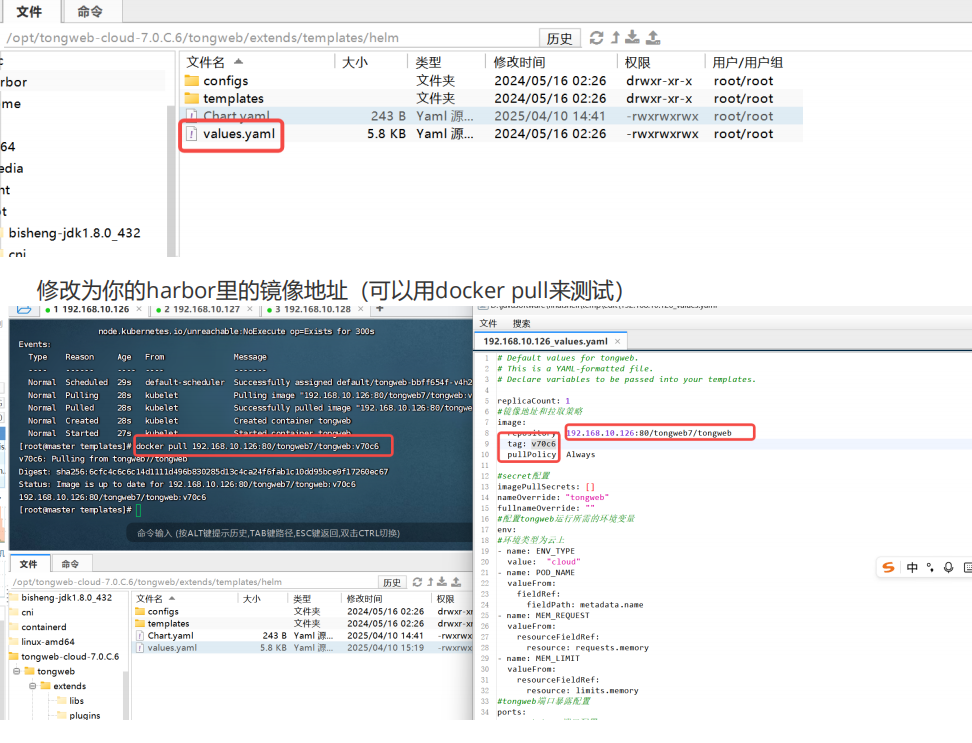Refresh the lower file panel listing
Screen dimensions: 972x743
[417, 582]
